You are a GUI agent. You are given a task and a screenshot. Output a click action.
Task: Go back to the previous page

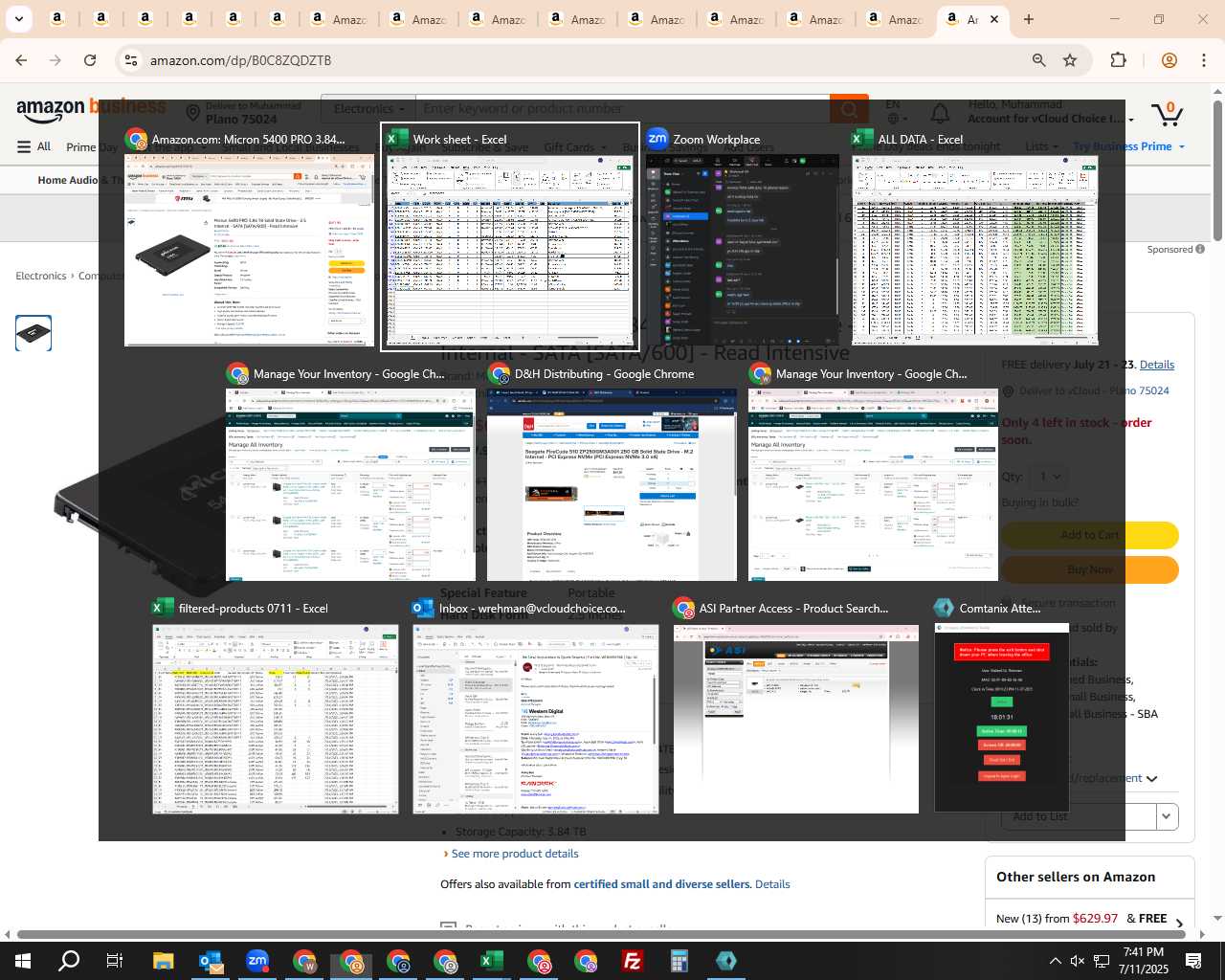21,60
